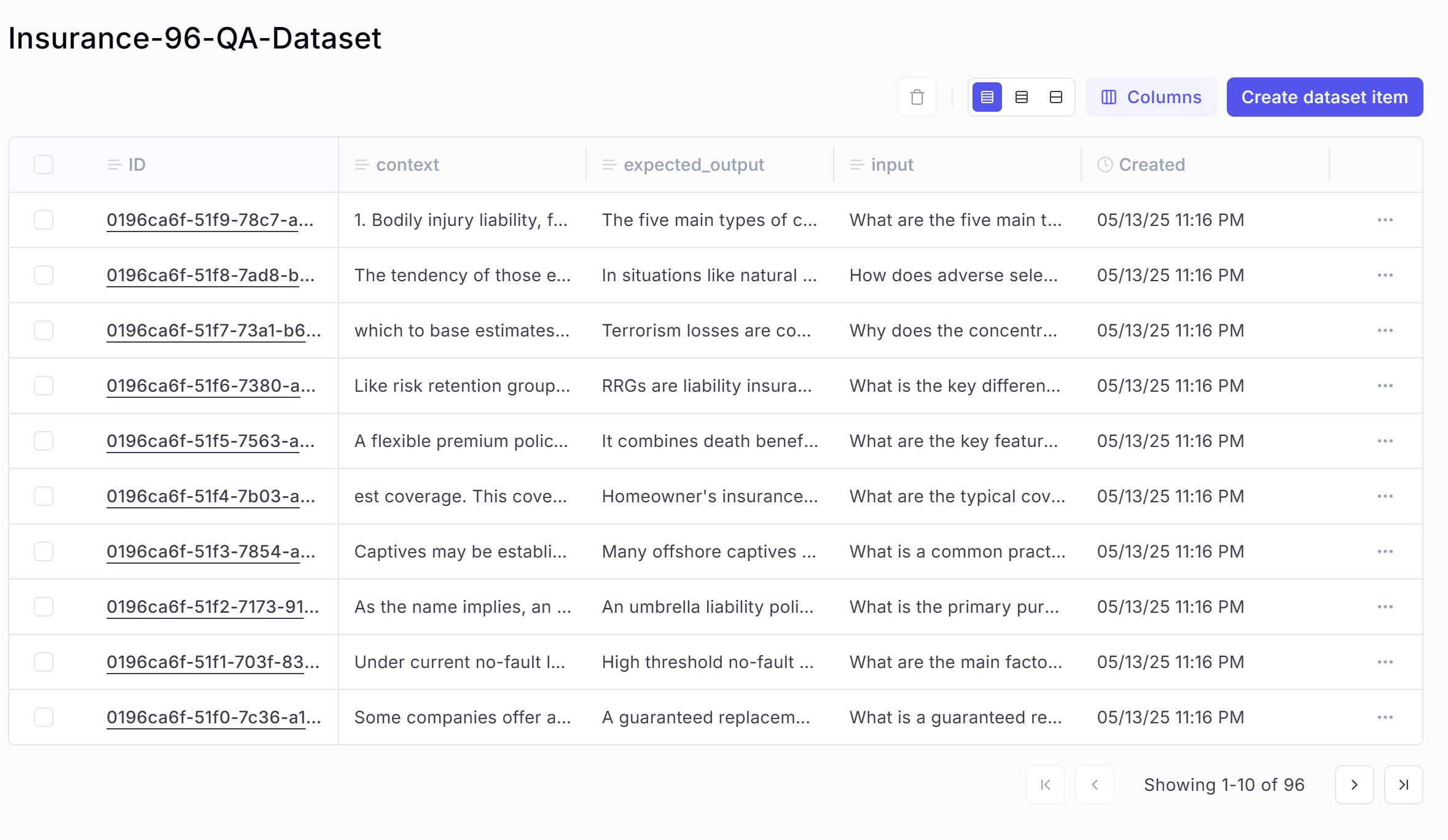
Task: Open item 0196ca6f-51f6-7380-a... link
Action: tap(211, 386)
